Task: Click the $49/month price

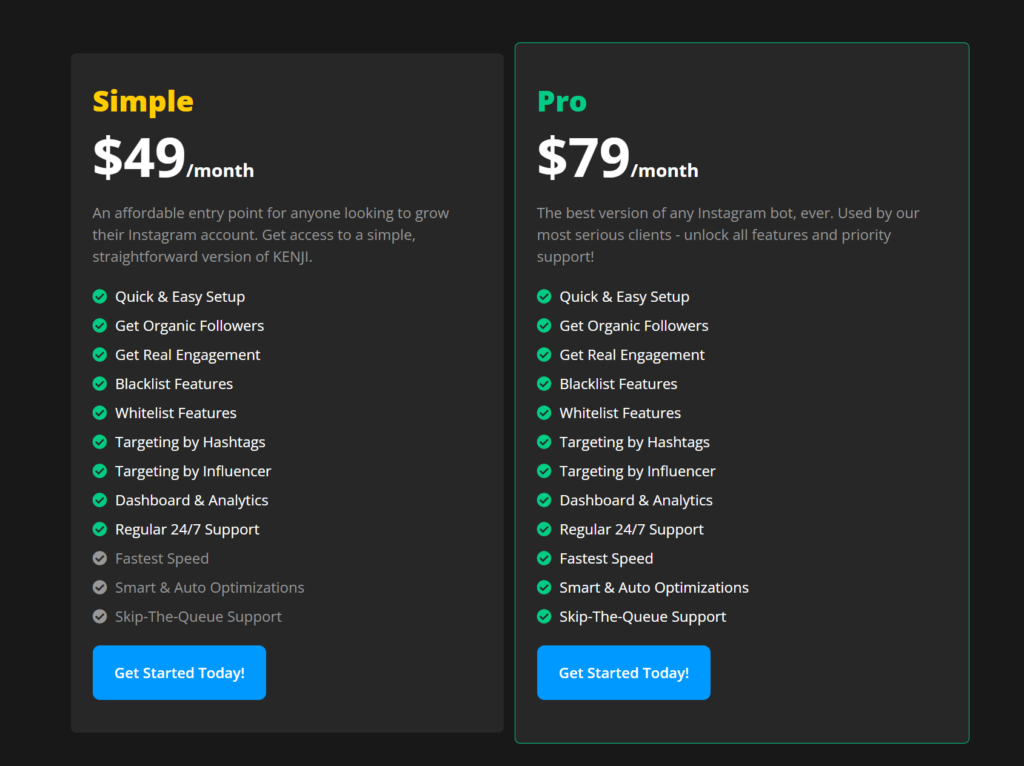Action: (173, 158)
